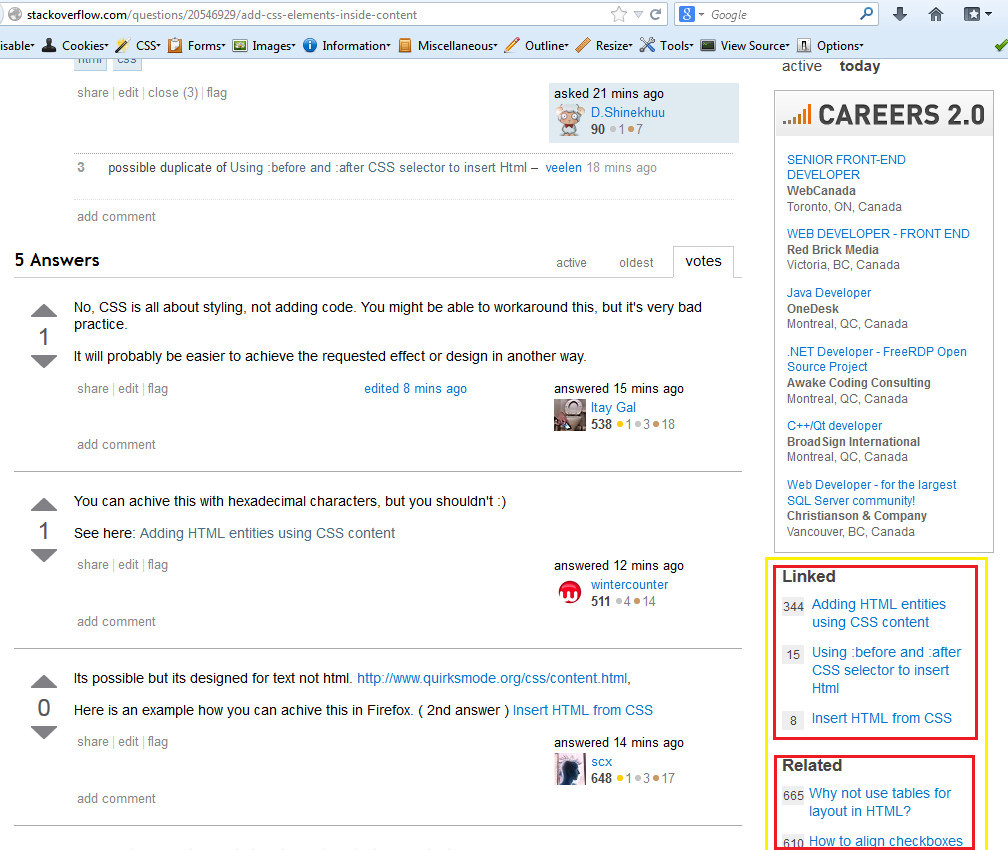1008x850 pixels.
Task: Open Itay Gal profile link
Action: pyautogui.click(x=613, y=407)
